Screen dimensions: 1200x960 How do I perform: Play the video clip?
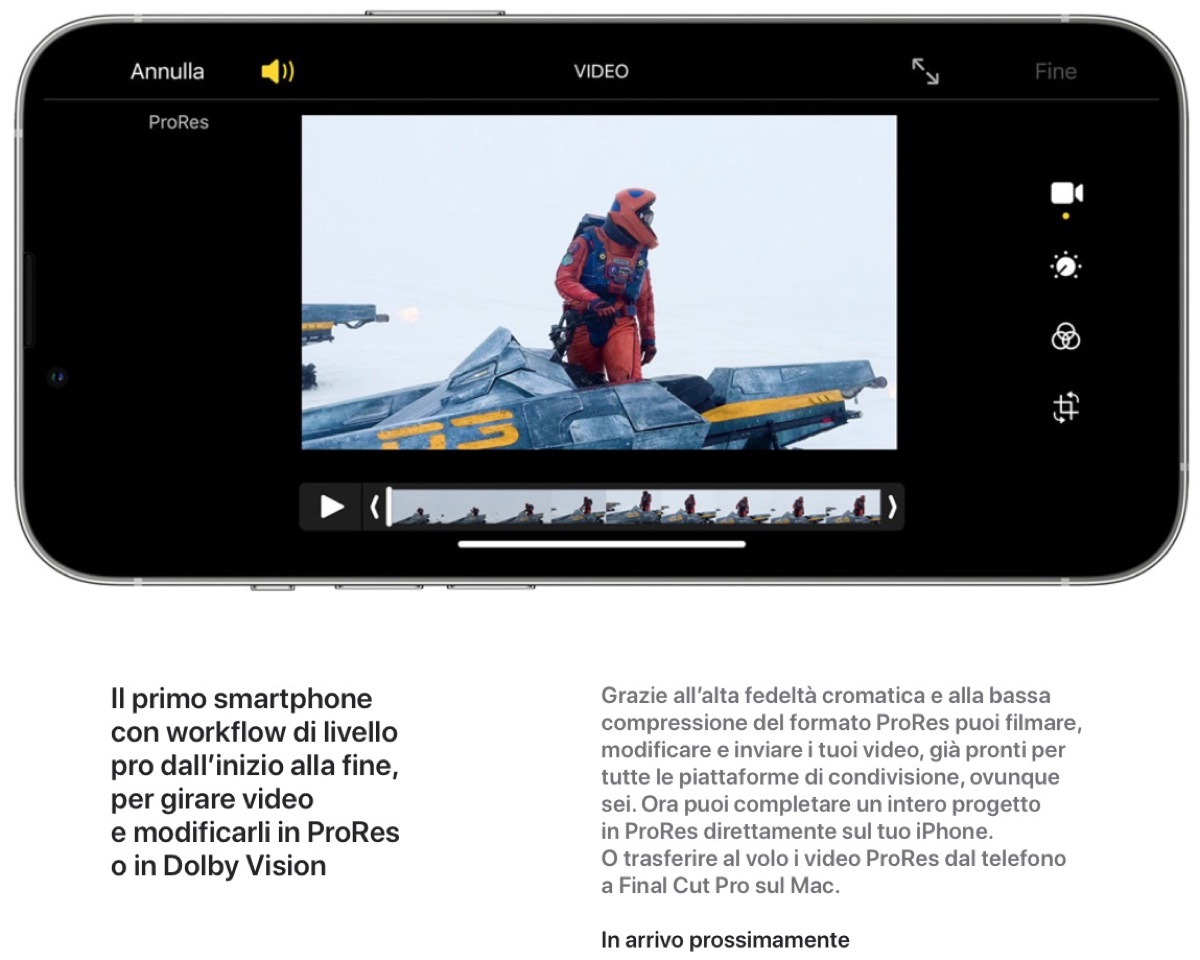pos(332,507)
